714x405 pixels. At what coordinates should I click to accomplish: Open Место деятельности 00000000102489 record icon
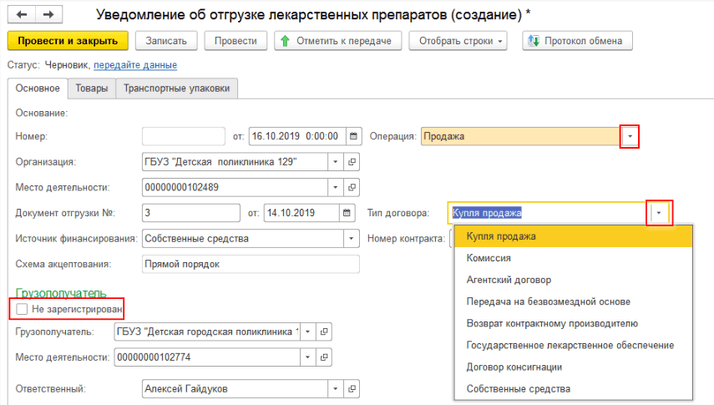coord(351,187)
